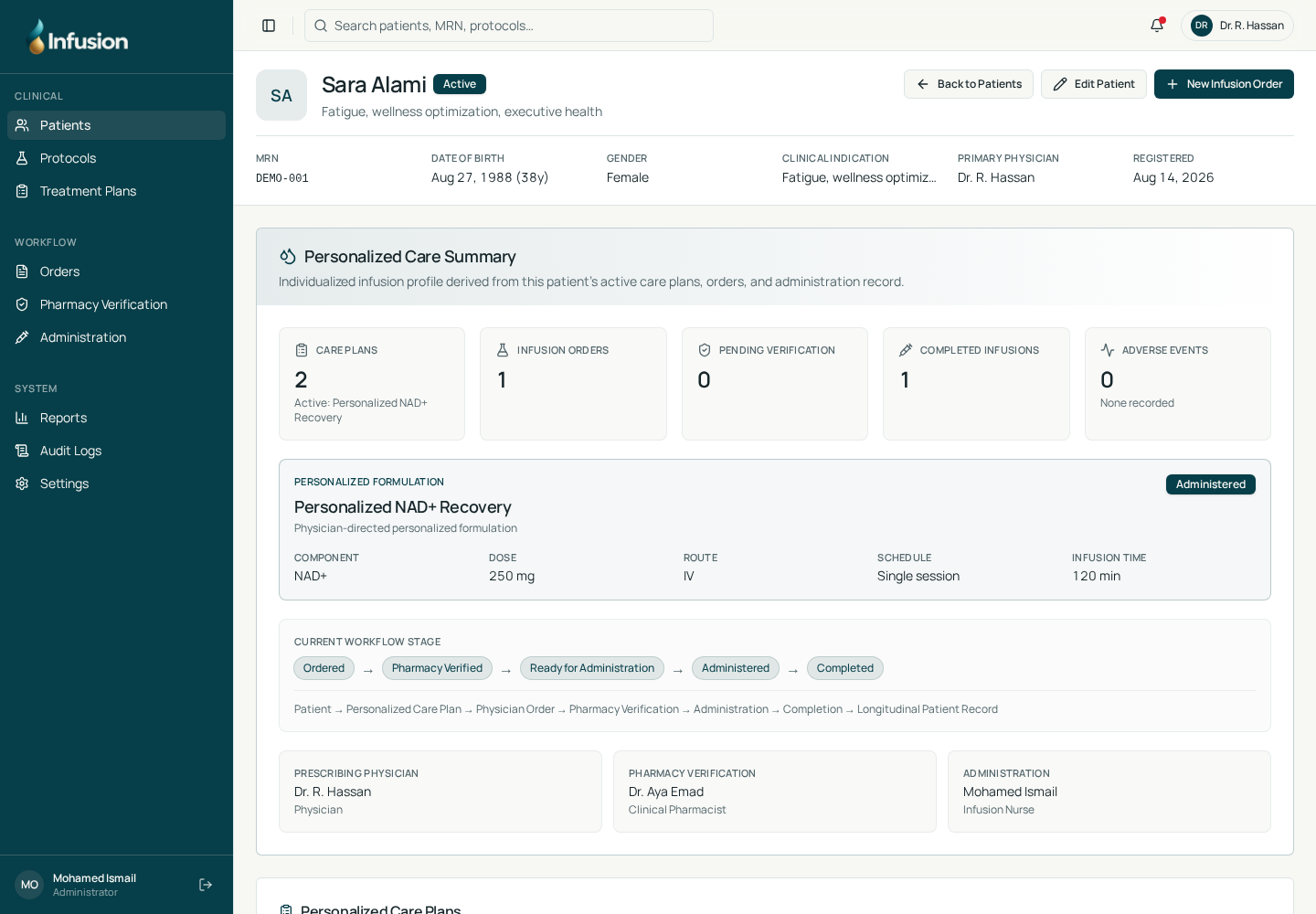This screenshot has width=1316, height=914.
Task: Click the Completed Infusions syringe icon
Action: [x=906, y=350]
